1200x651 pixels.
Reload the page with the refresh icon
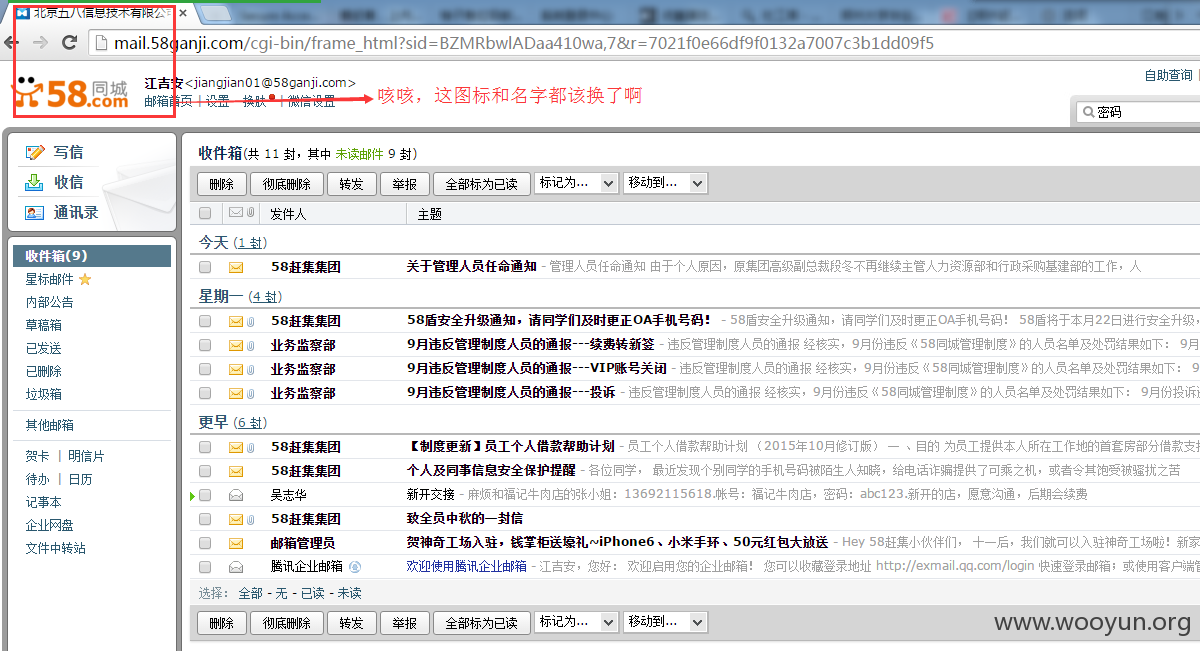70,43
